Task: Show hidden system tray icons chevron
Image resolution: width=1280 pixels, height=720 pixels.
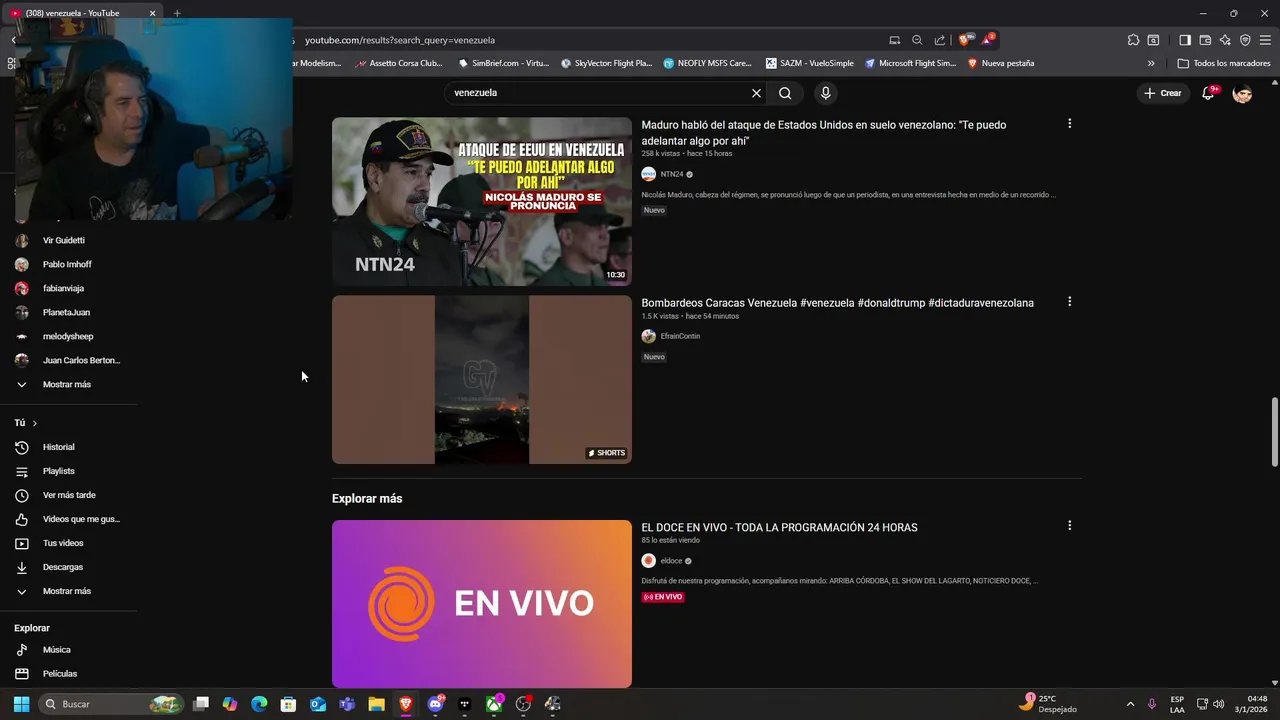Action: [x=1130, y=704]
